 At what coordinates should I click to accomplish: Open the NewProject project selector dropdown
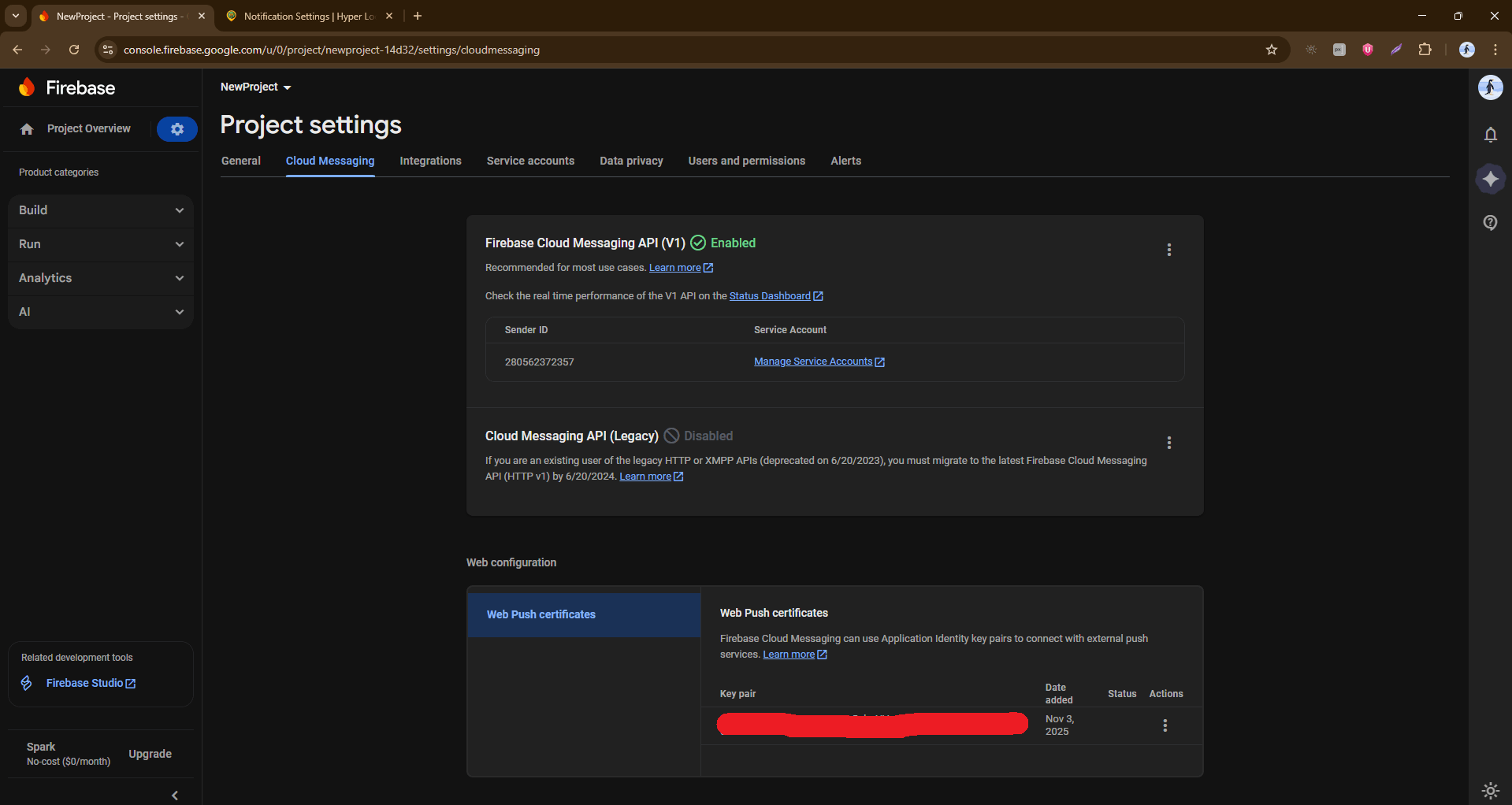tap(256, 87)
